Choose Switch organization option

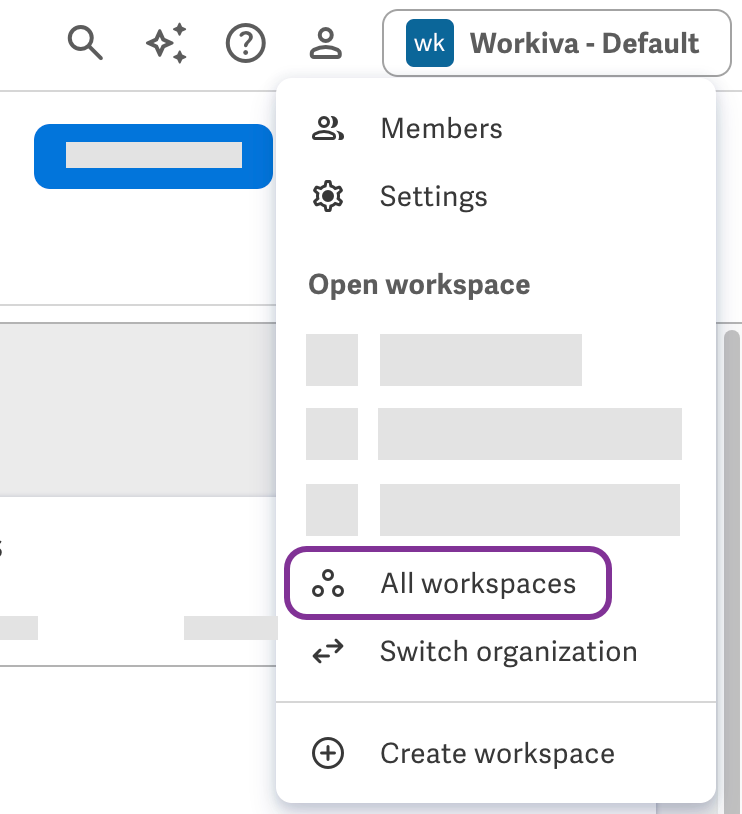[496, 652]
